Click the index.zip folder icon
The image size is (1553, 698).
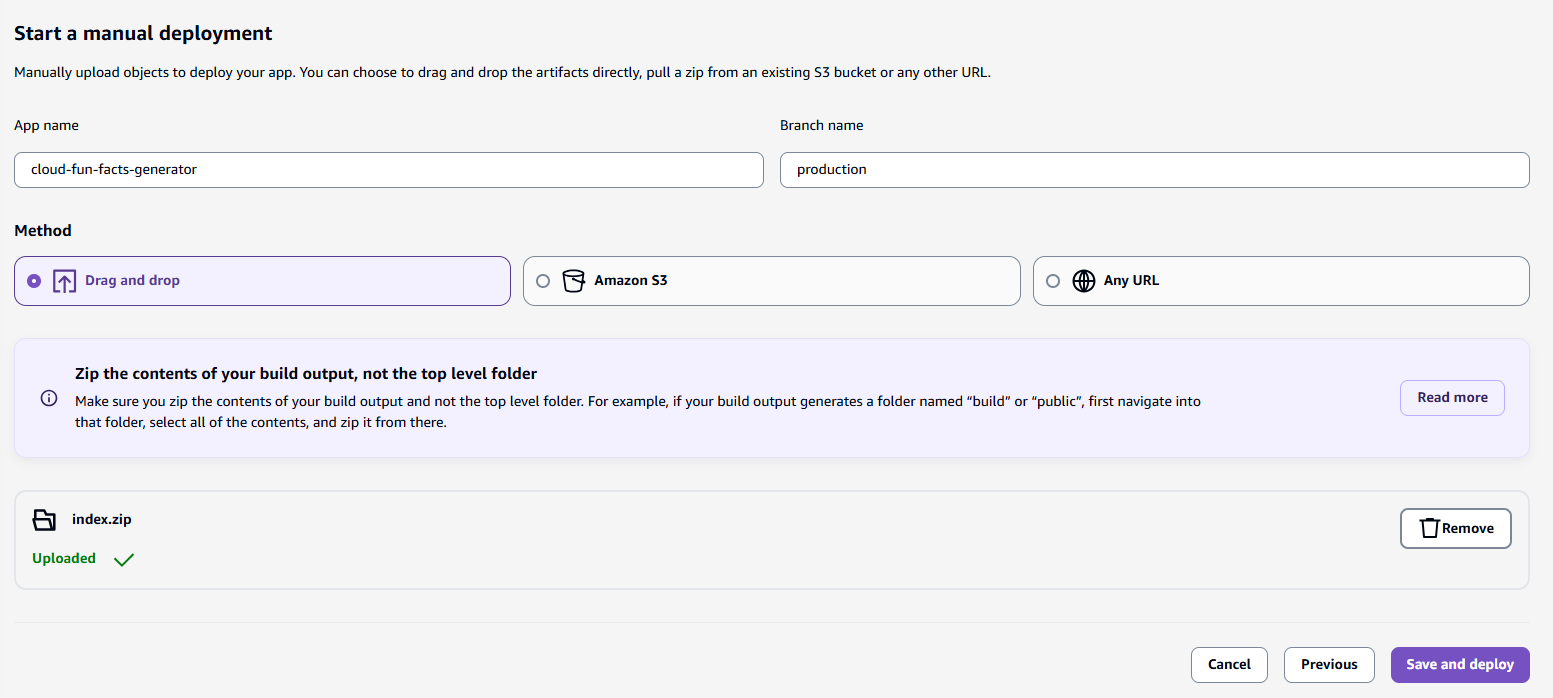[x=45, y=520]
